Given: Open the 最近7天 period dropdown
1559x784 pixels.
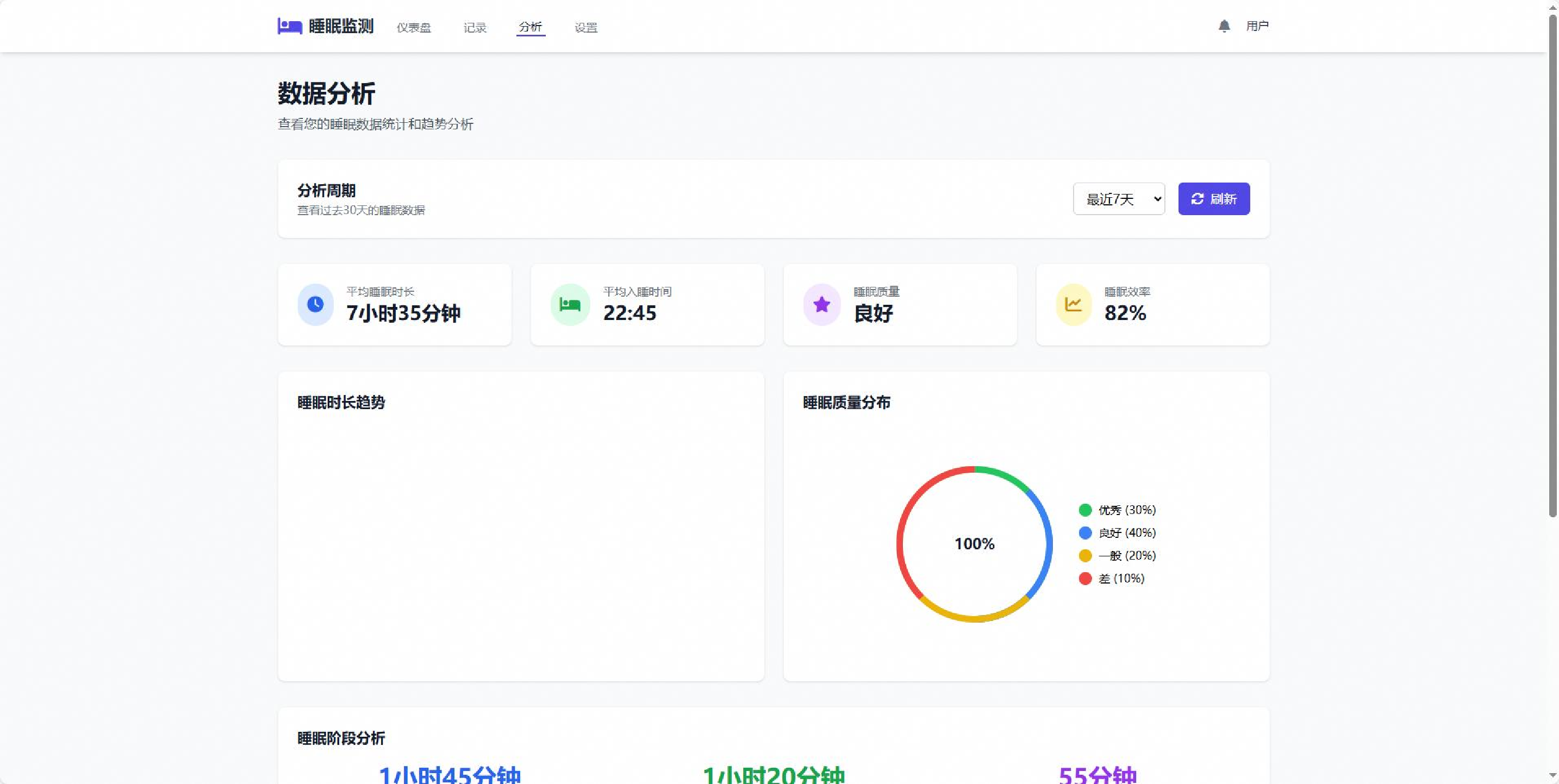Looking at the screenshot, I should (x=1118, y=199).
